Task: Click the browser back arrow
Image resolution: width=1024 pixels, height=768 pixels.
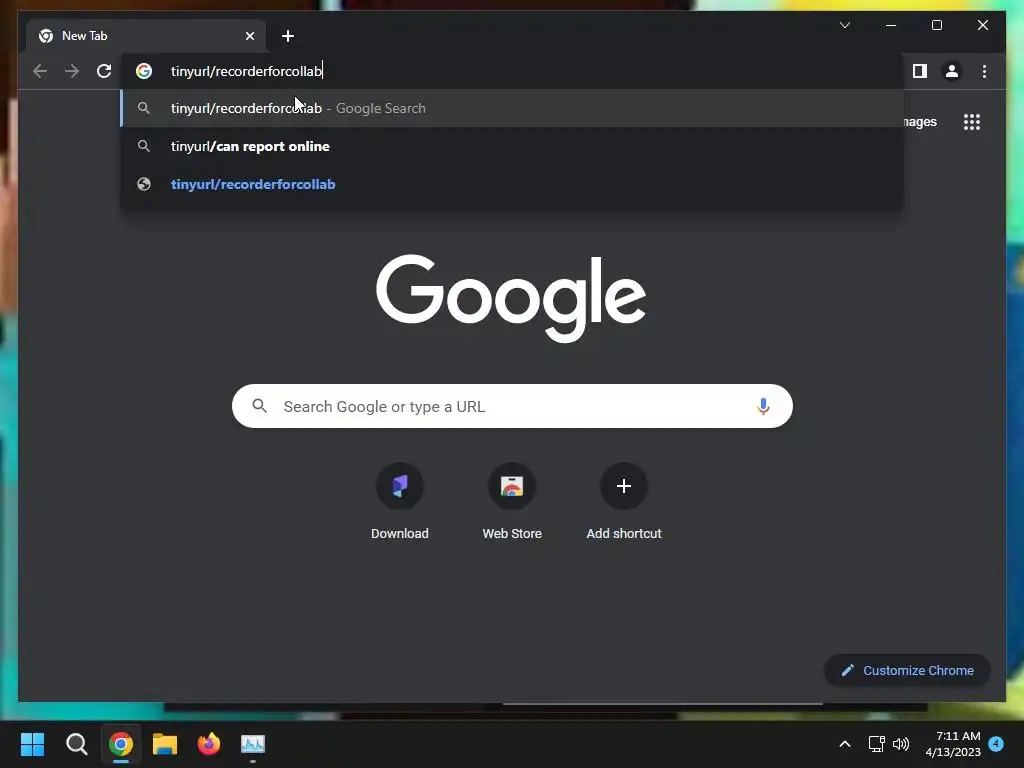Action: (40, 71)
